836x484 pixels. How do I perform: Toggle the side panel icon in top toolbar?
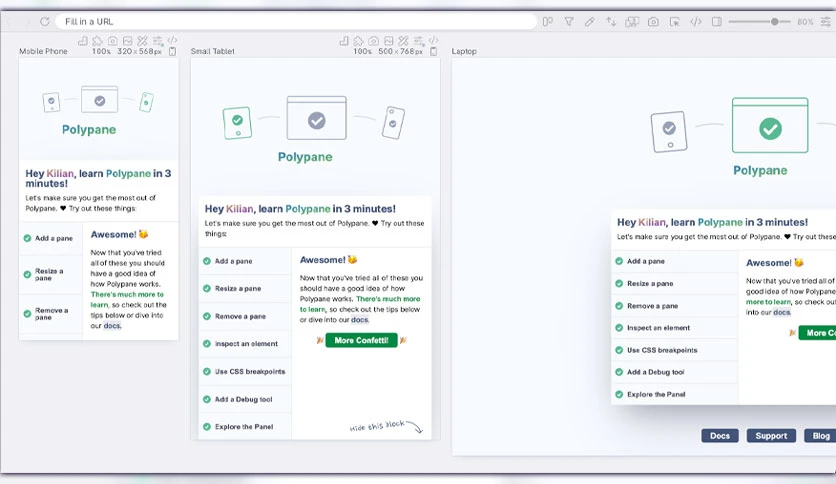click(x=717, y=22)
